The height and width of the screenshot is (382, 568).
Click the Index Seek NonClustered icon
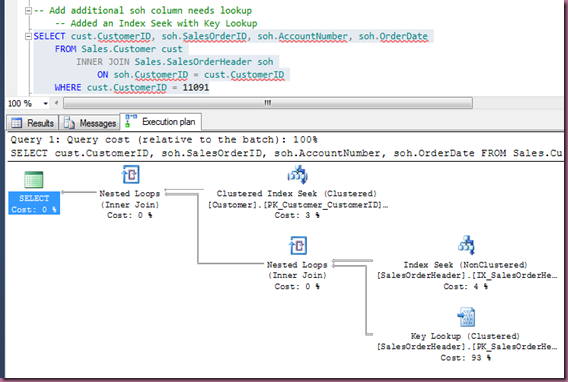point(466,245)
